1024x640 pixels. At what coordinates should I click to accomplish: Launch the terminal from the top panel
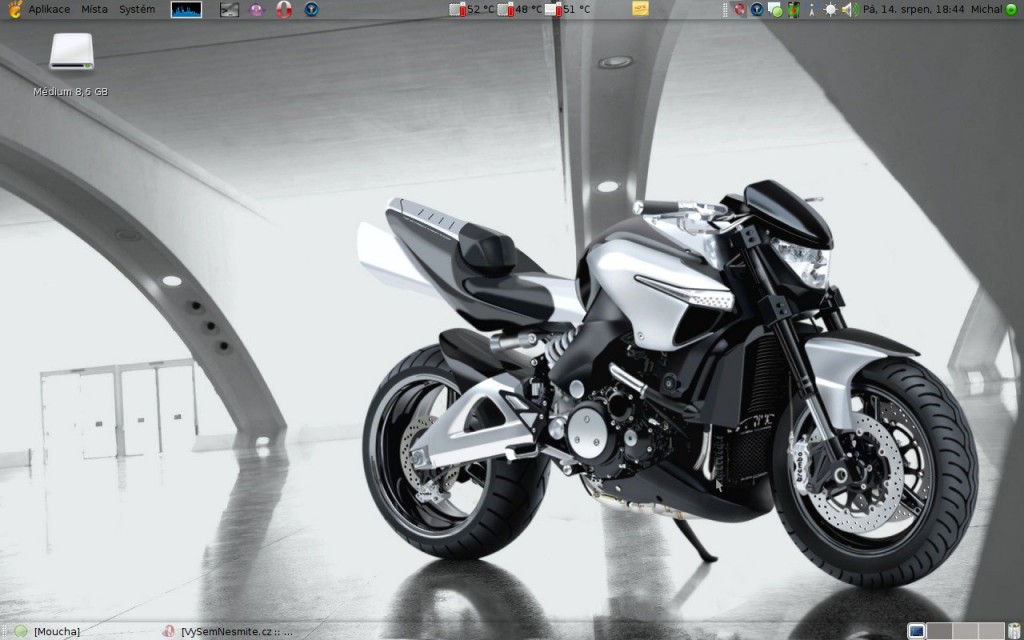(229, 9)
